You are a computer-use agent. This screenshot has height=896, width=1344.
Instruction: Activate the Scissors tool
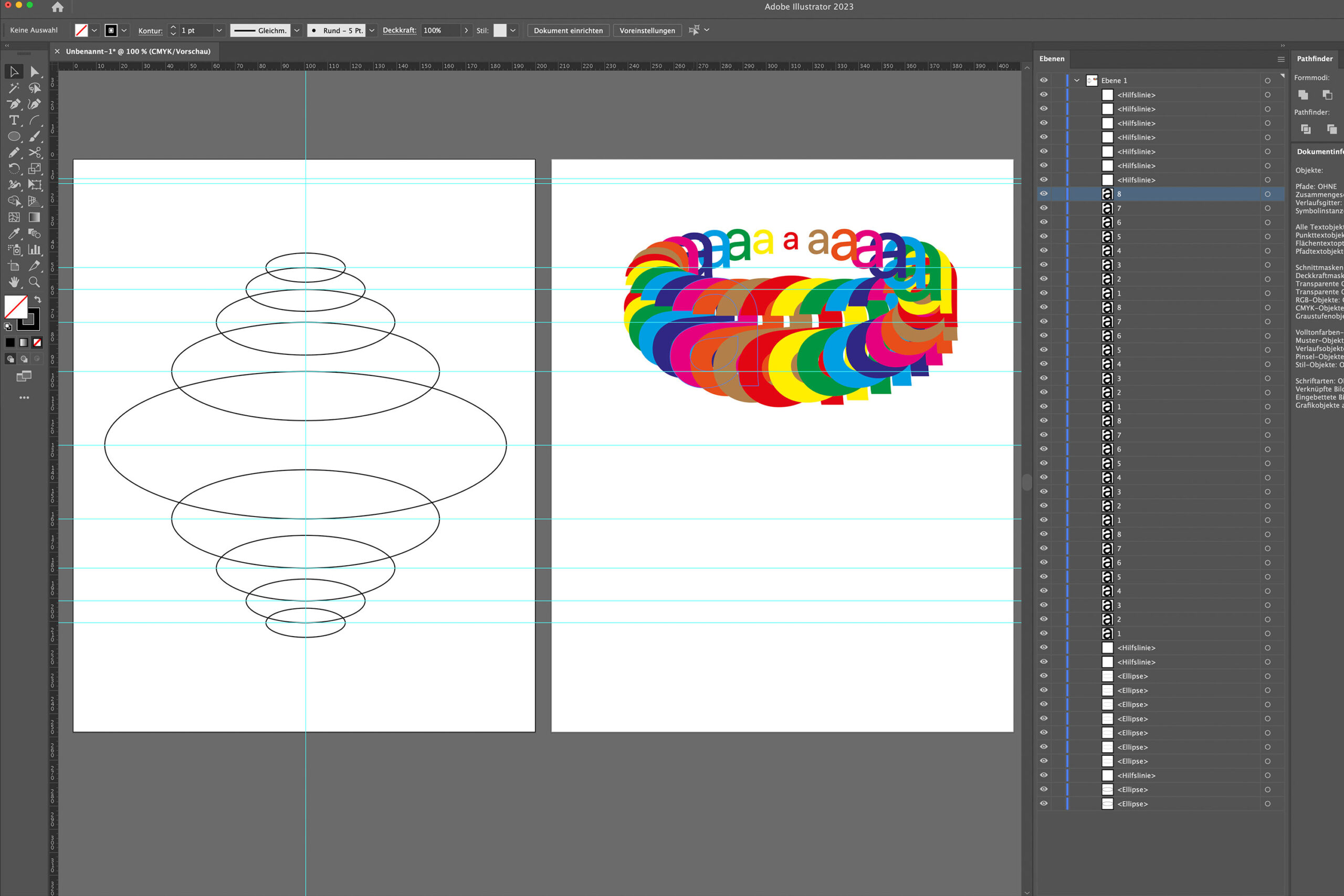coord(35,153)
